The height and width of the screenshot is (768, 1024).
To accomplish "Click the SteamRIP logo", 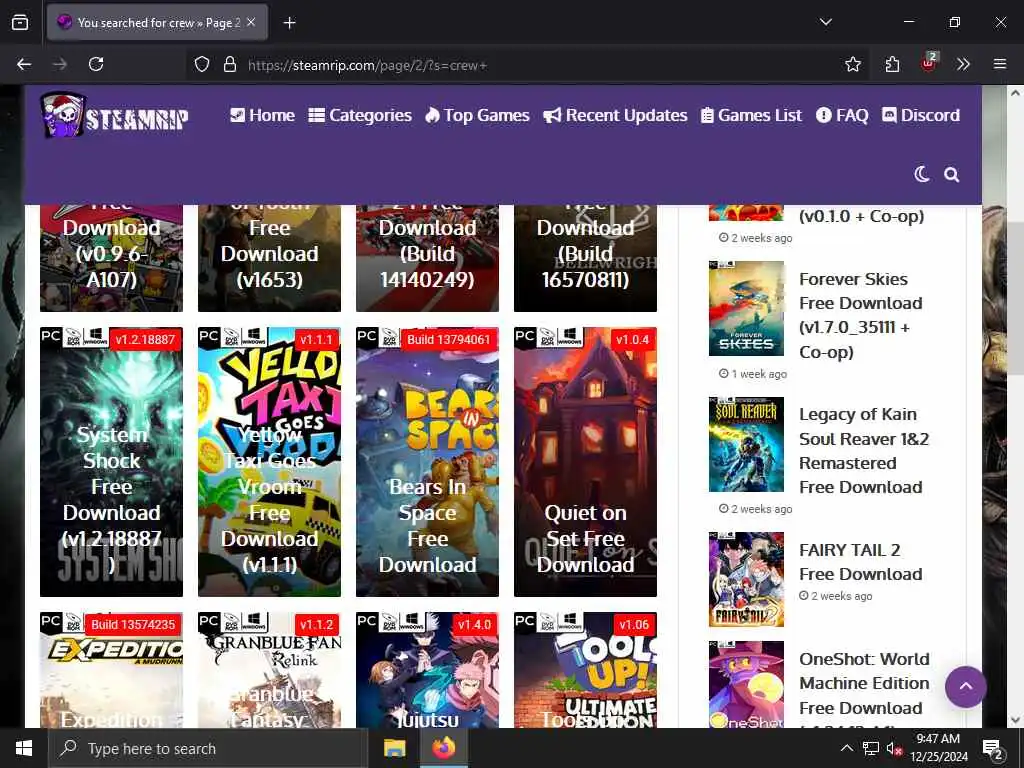I will (115, 116).
